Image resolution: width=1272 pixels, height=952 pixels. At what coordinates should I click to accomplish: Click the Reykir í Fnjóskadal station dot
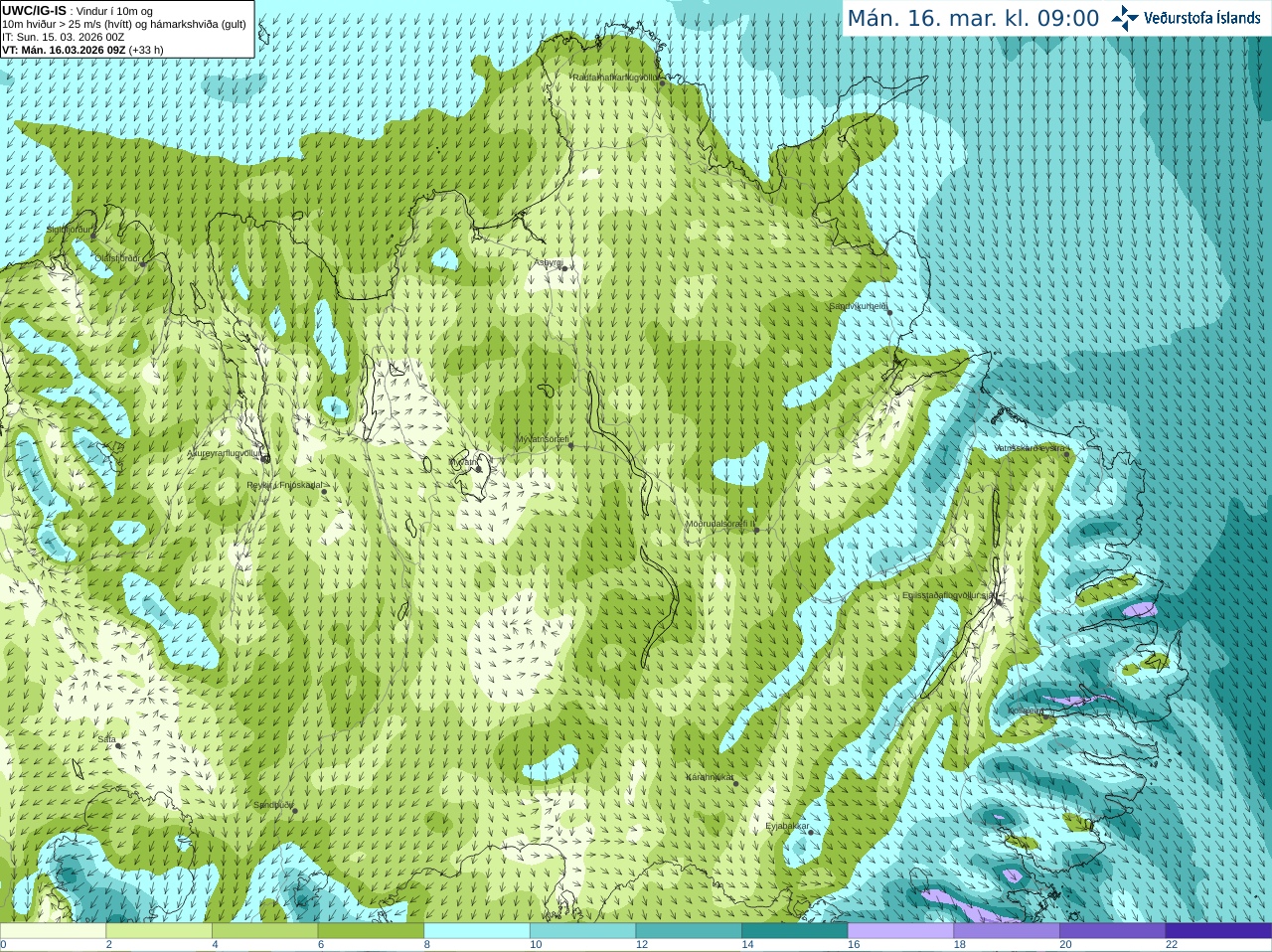point(323,491)
